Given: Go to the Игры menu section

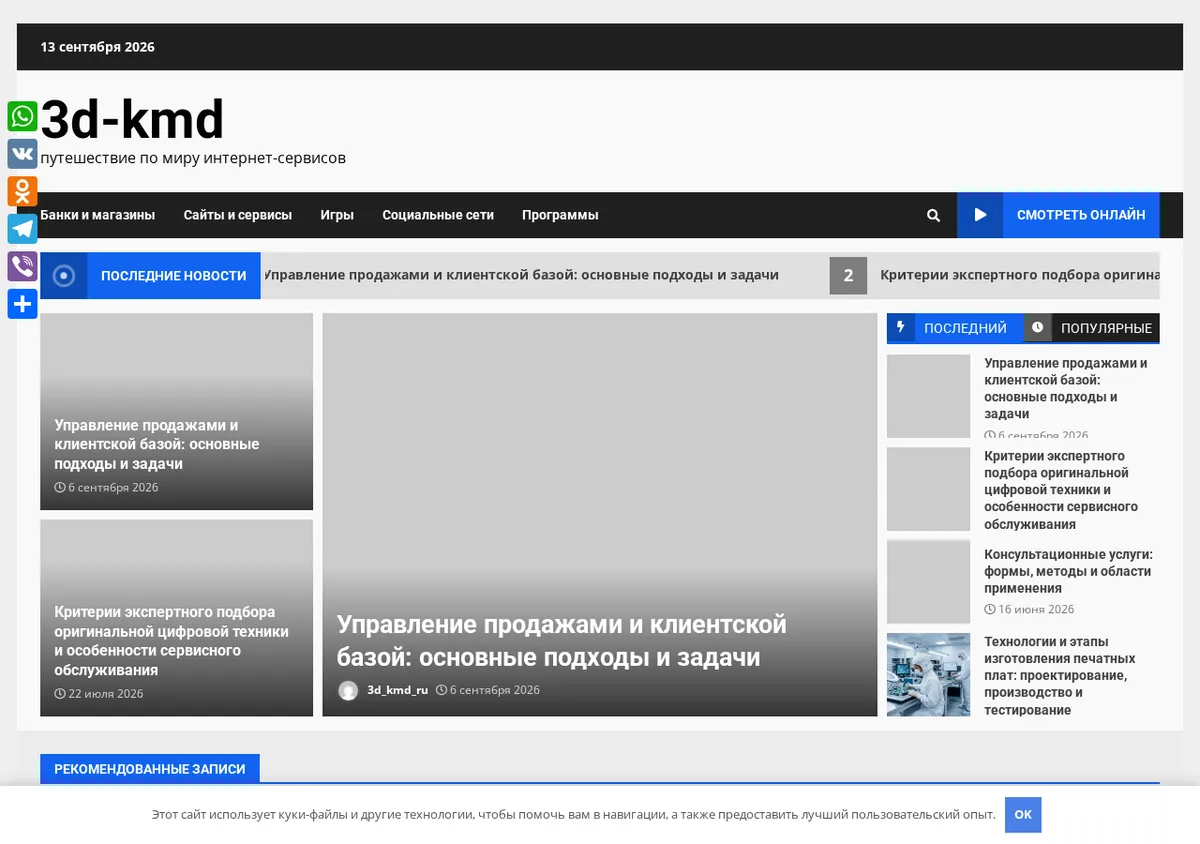Looking at the screenshot, I should pos(337,215).
